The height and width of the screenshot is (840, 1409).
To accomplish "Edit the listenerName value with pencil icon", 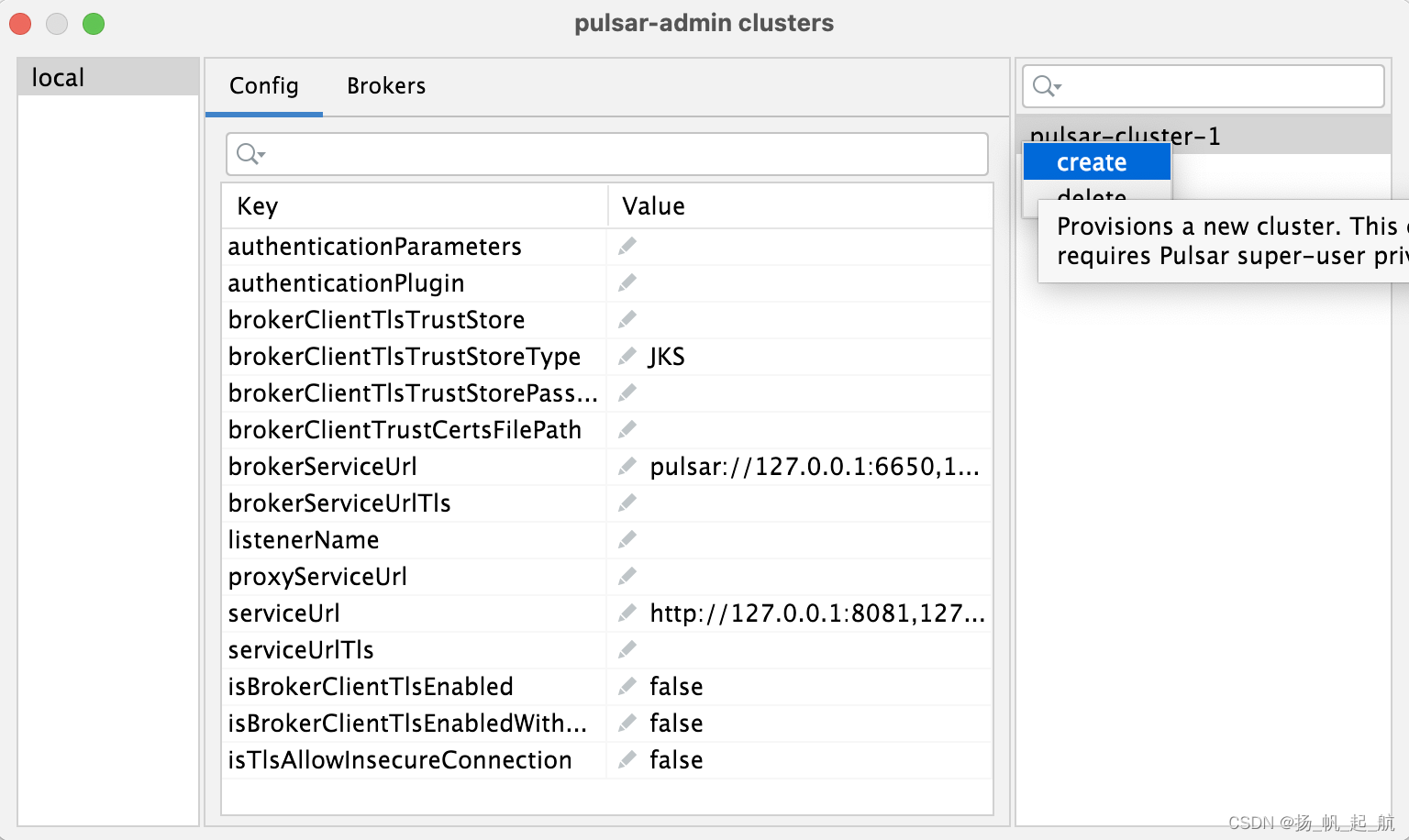I will [x=627, y=539].
